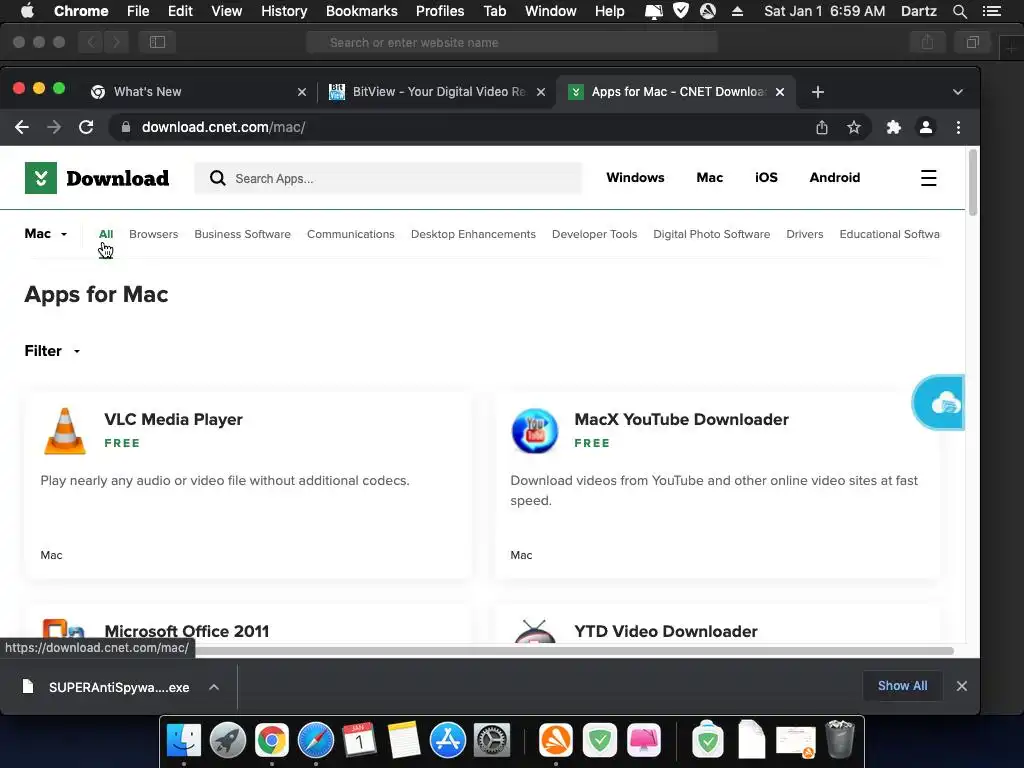This screenshot has height=768, width=1024.
Task: Open tab search chevron in Chrome
Action: [x=957, y=92]
